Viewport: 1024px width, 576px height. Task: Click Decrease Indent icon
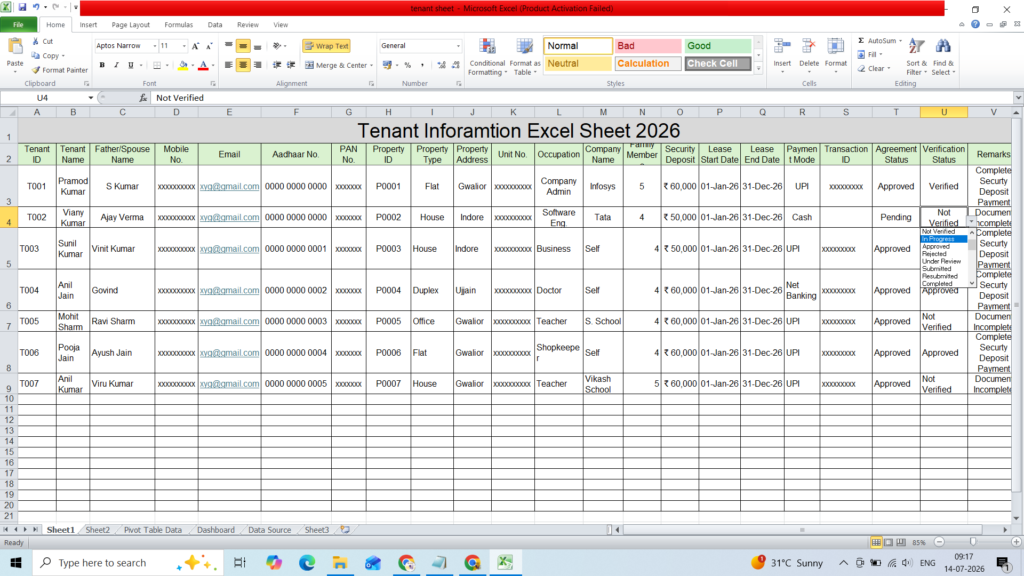277,65
